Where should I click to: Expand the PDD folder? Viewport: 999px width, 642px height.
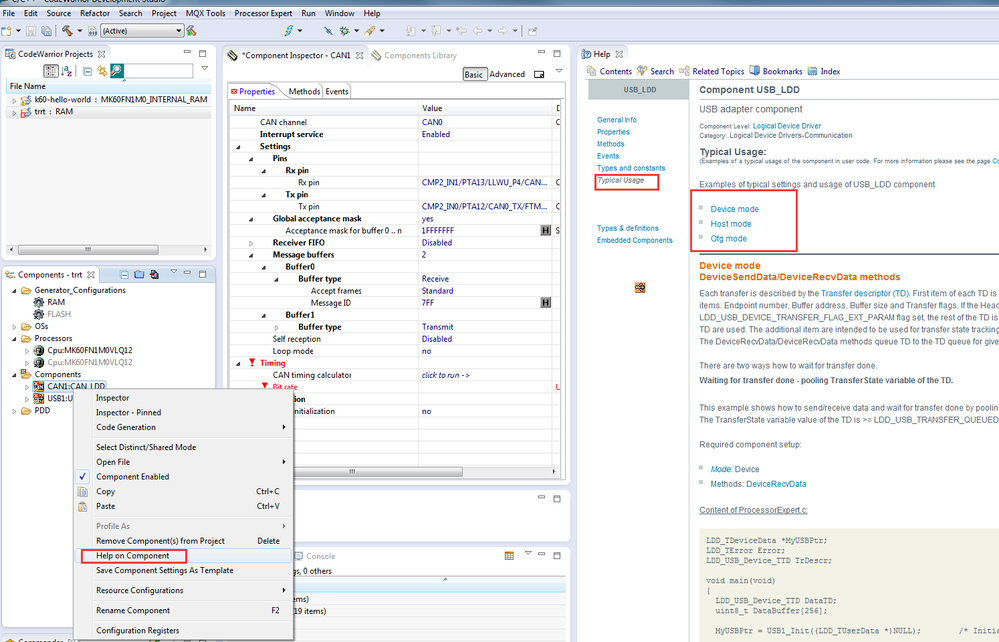[14, 411]
